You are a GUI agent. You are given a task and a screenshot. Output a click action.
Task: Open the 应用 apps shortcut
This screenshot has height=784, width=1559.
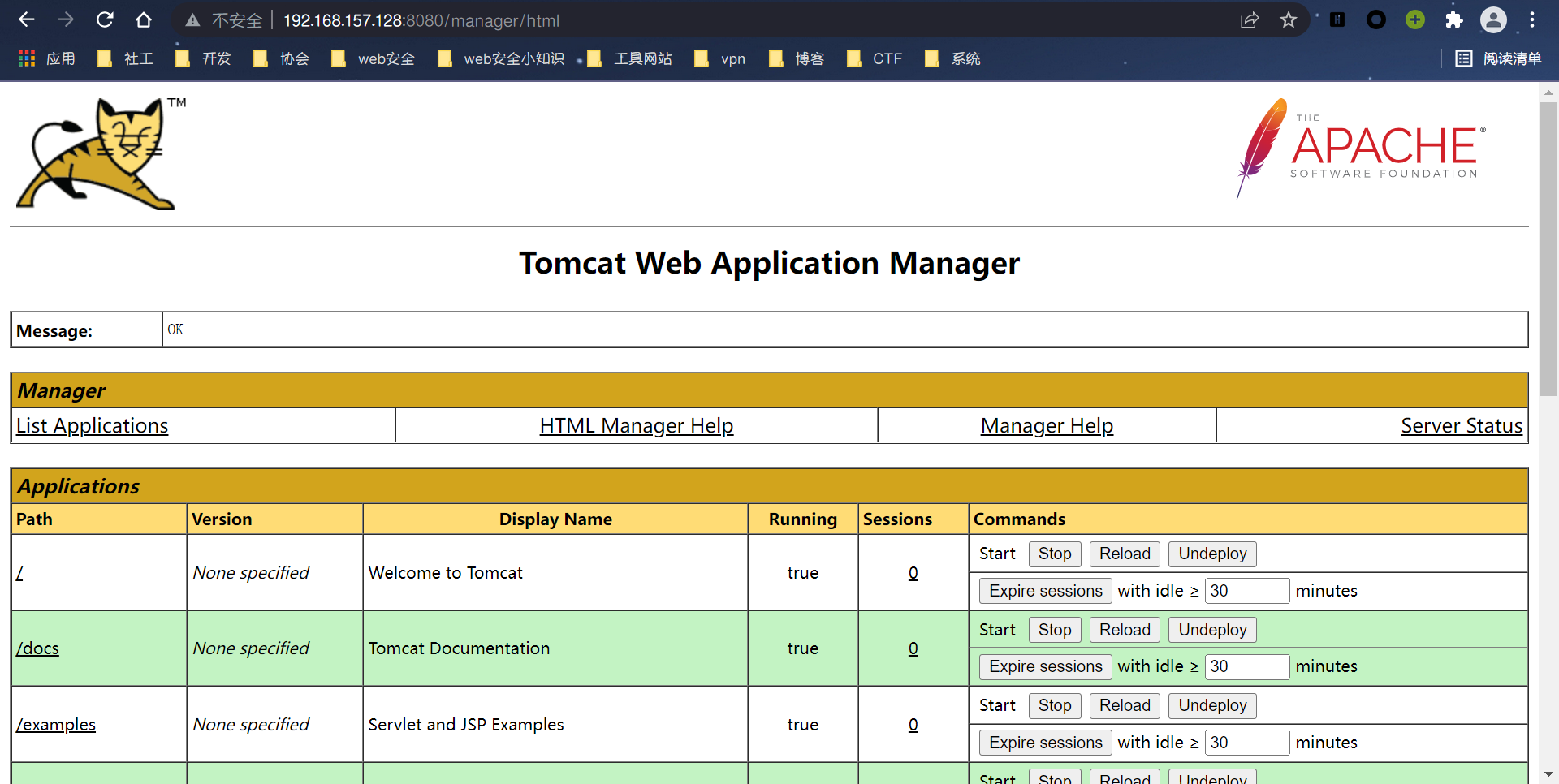pyautogui.click(x=46, y=58)
